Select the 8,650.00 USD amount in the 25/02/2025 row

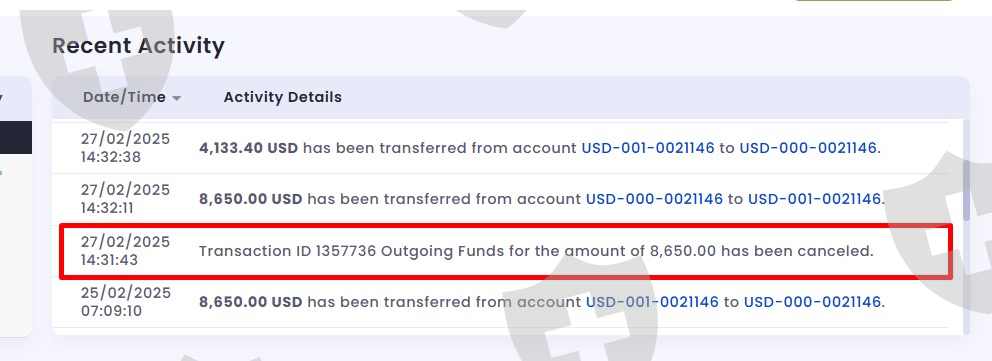[251, 302]
